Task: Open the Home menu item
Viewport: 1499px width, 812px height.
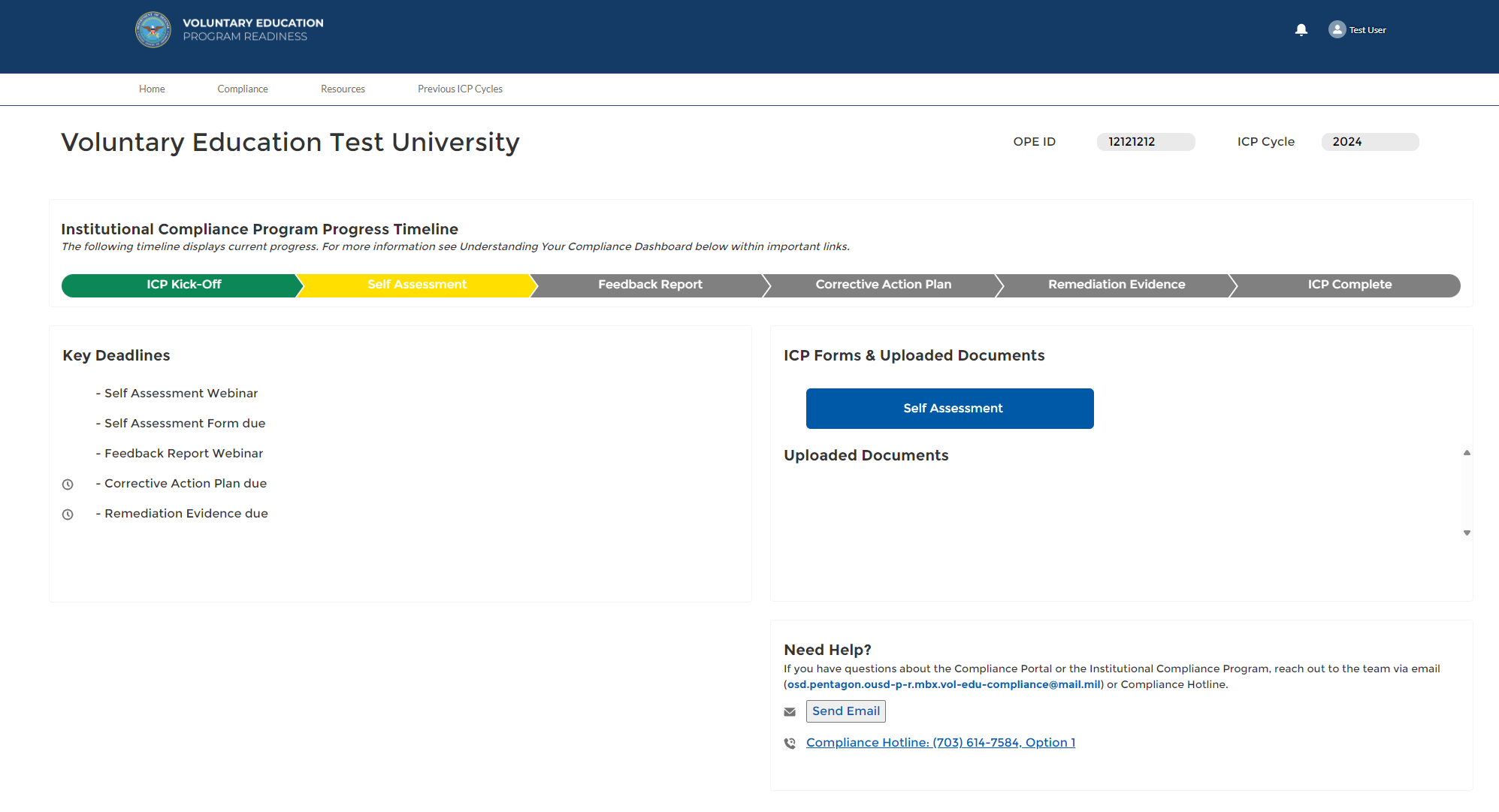Action: (152, 89)
